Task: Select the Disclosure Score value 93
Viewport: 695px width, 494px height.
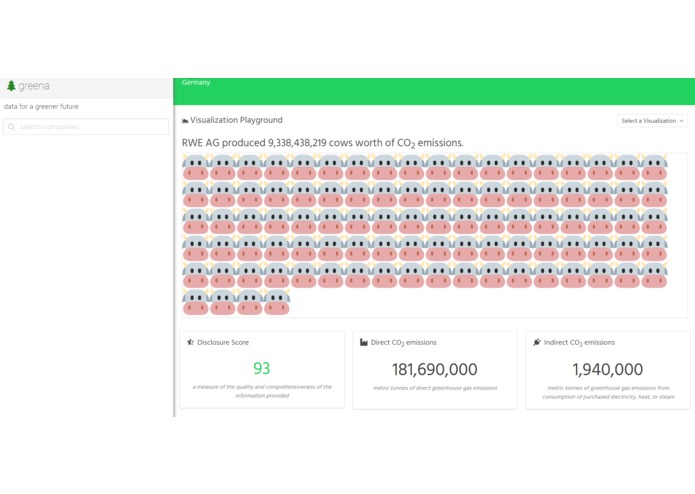Action: click(262, 368)
